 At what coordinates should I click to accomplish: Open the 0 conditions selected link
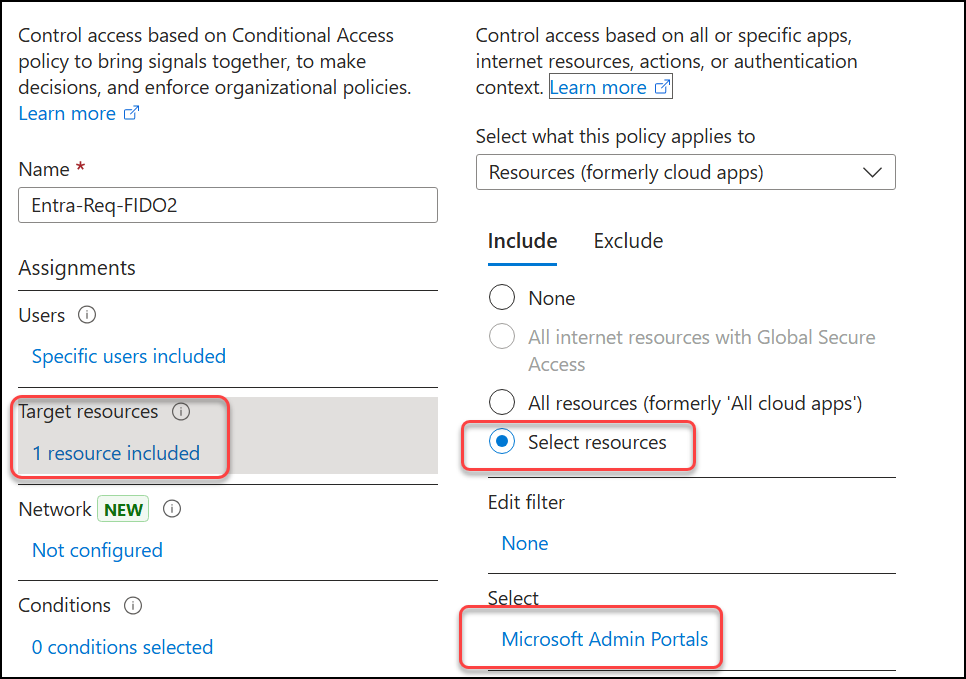coord(123,648)
